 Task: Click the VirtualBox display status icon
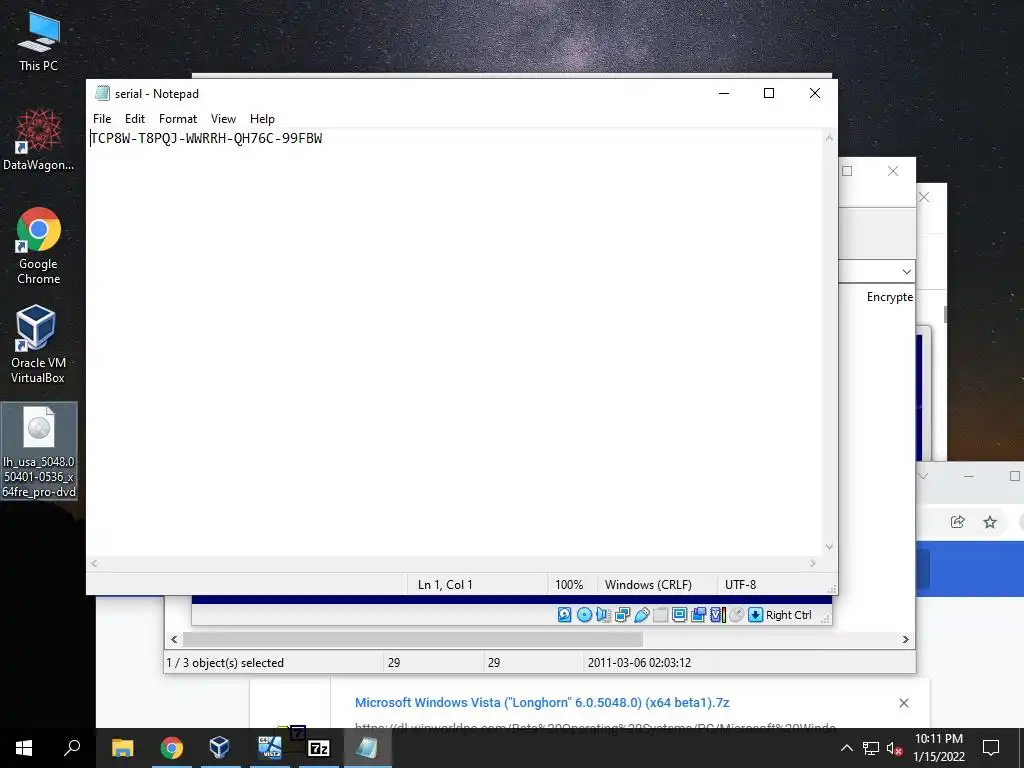[679, 615]
